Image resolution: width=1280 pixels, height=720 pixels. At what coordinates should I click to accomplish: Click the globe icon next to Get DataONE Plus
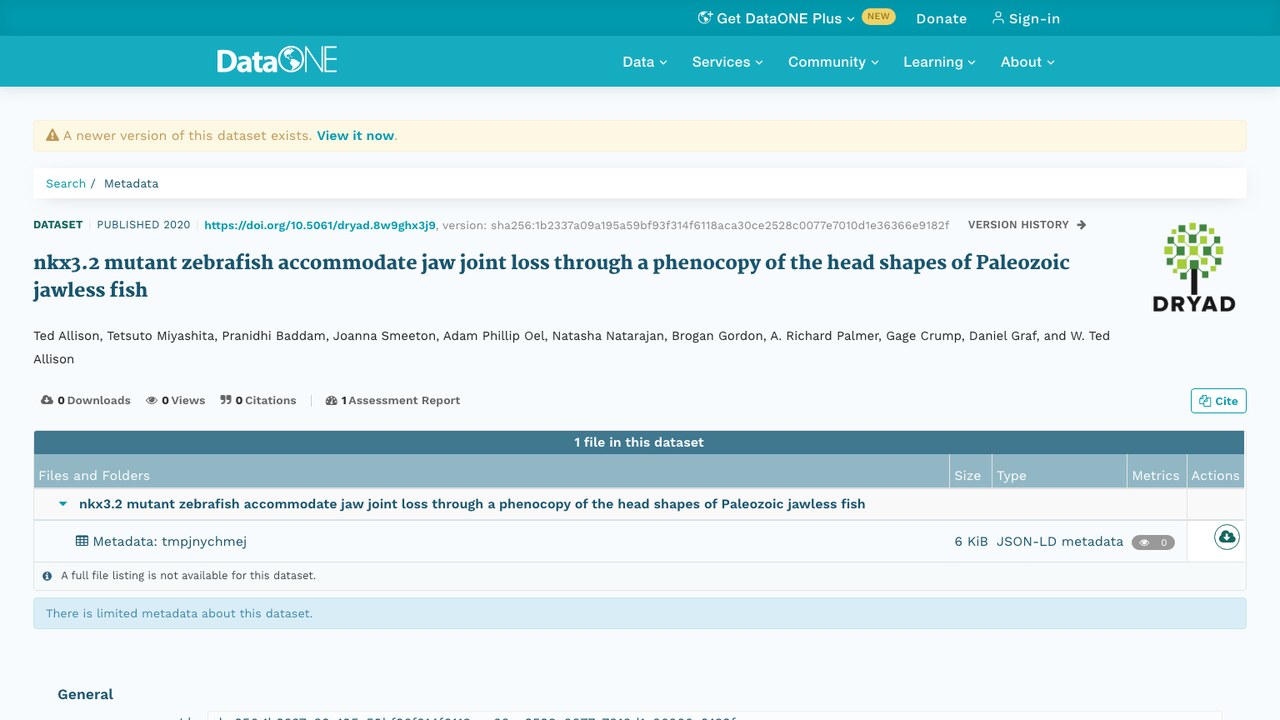[705, 18]
